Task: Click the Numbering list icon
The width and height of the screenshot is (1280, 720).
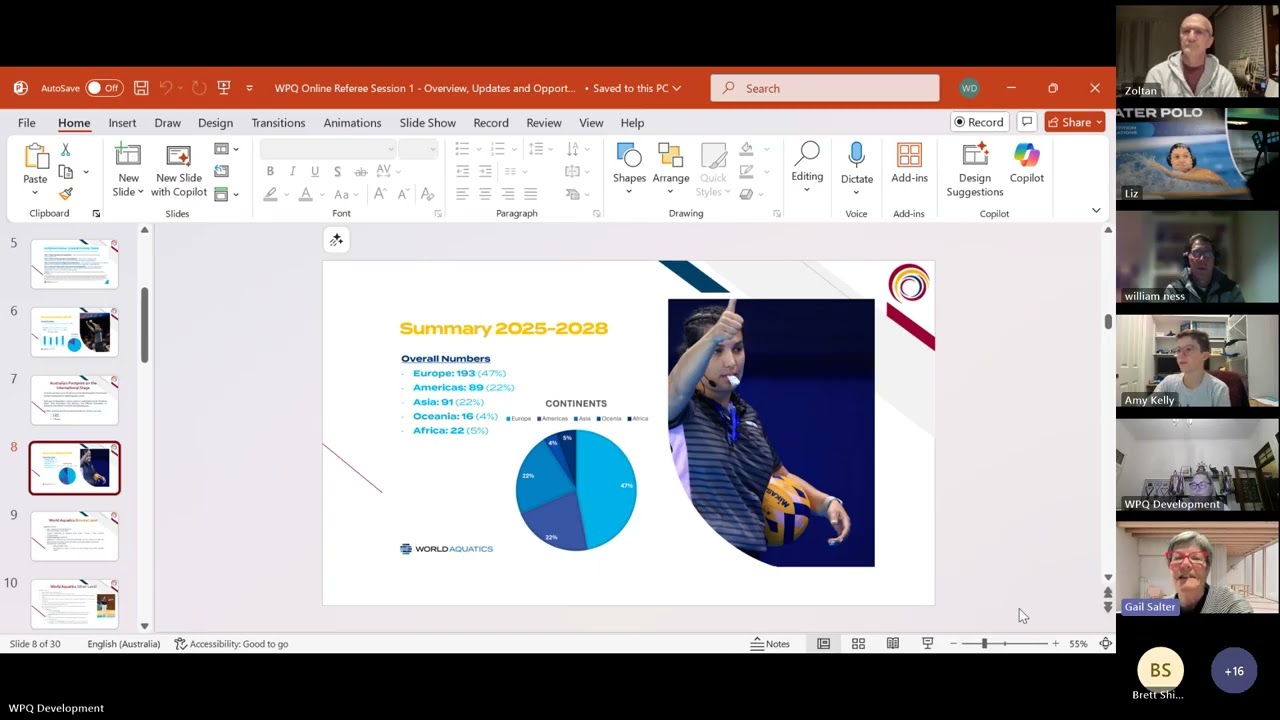Action: pyautogui.click(x=498, y=149)
